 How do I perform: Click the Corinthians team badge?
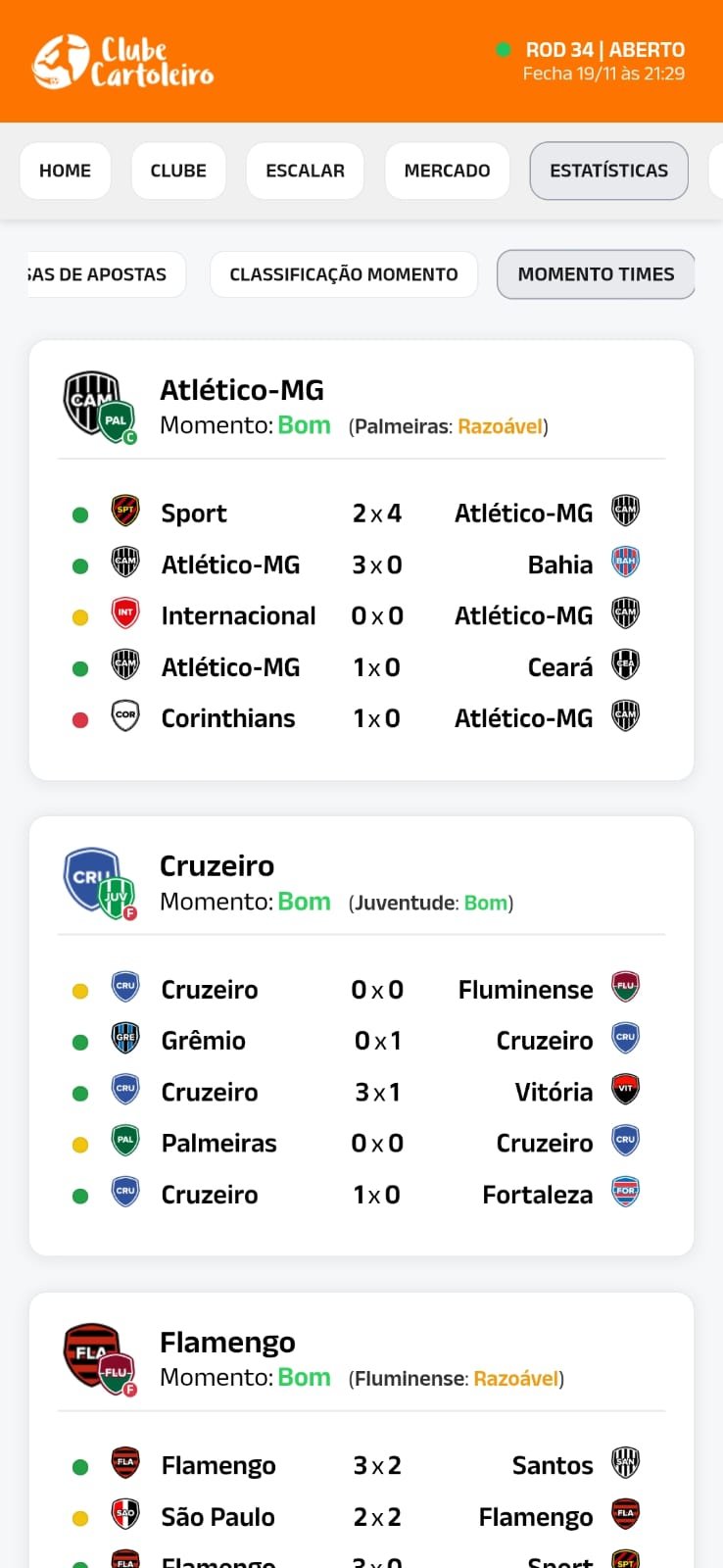tap(125, 716)
